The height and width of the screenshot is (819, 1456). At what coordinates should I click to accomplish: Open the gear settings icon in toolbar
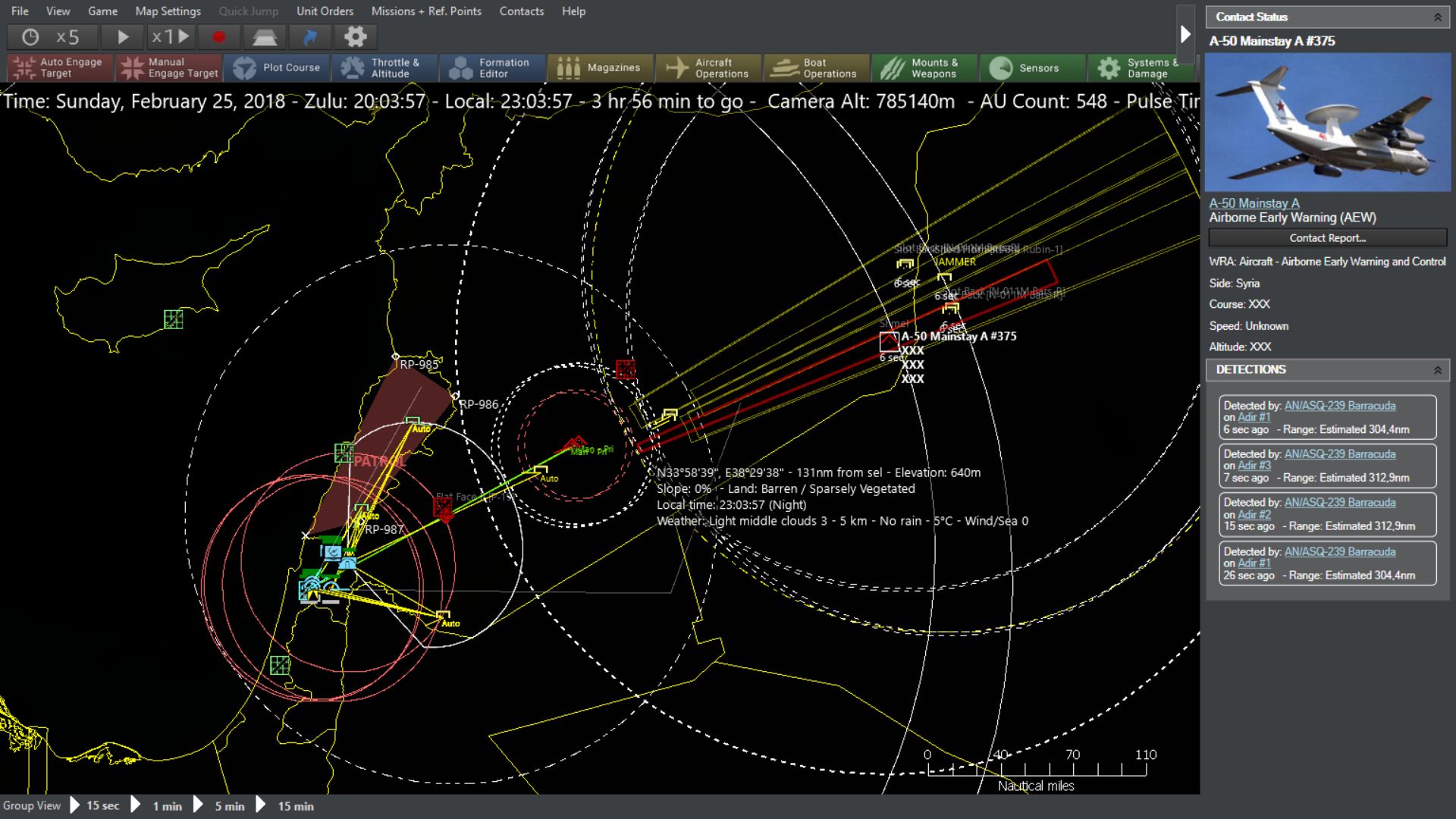click(355, 36)
